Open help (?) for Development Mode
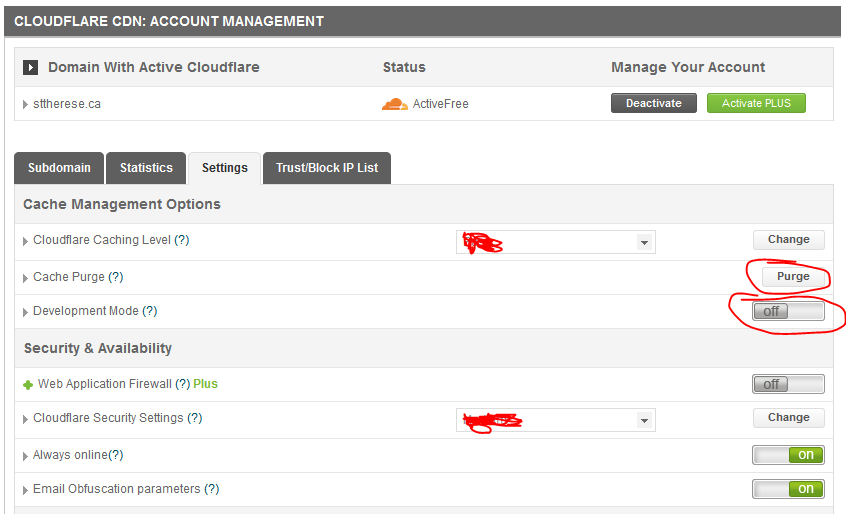Viewport: 846px width, 514px height. point(149,311)
